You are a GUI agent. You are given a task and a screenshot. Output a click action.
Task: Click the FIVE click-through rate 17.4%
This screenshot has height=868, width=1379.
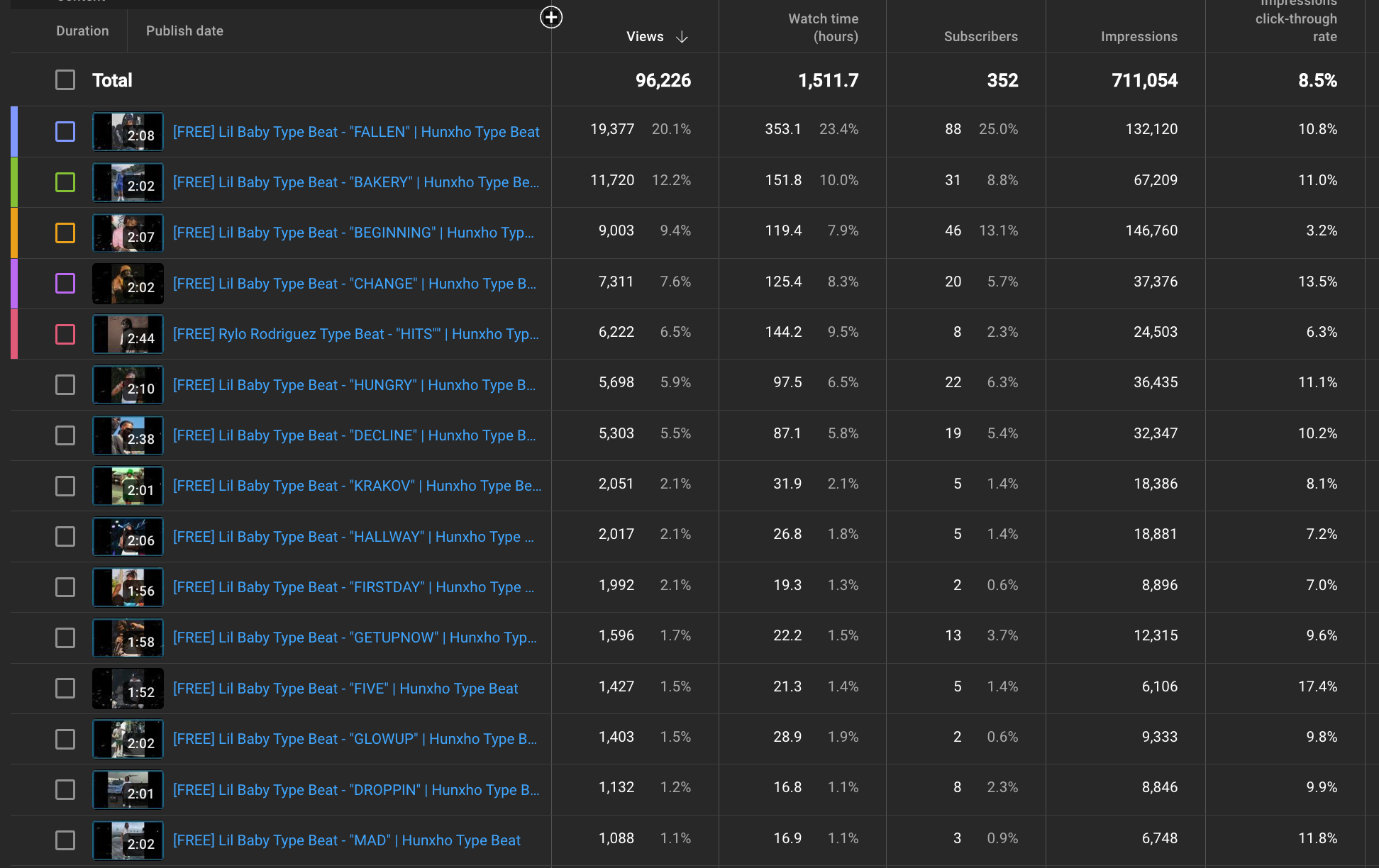coord(1317,686)
